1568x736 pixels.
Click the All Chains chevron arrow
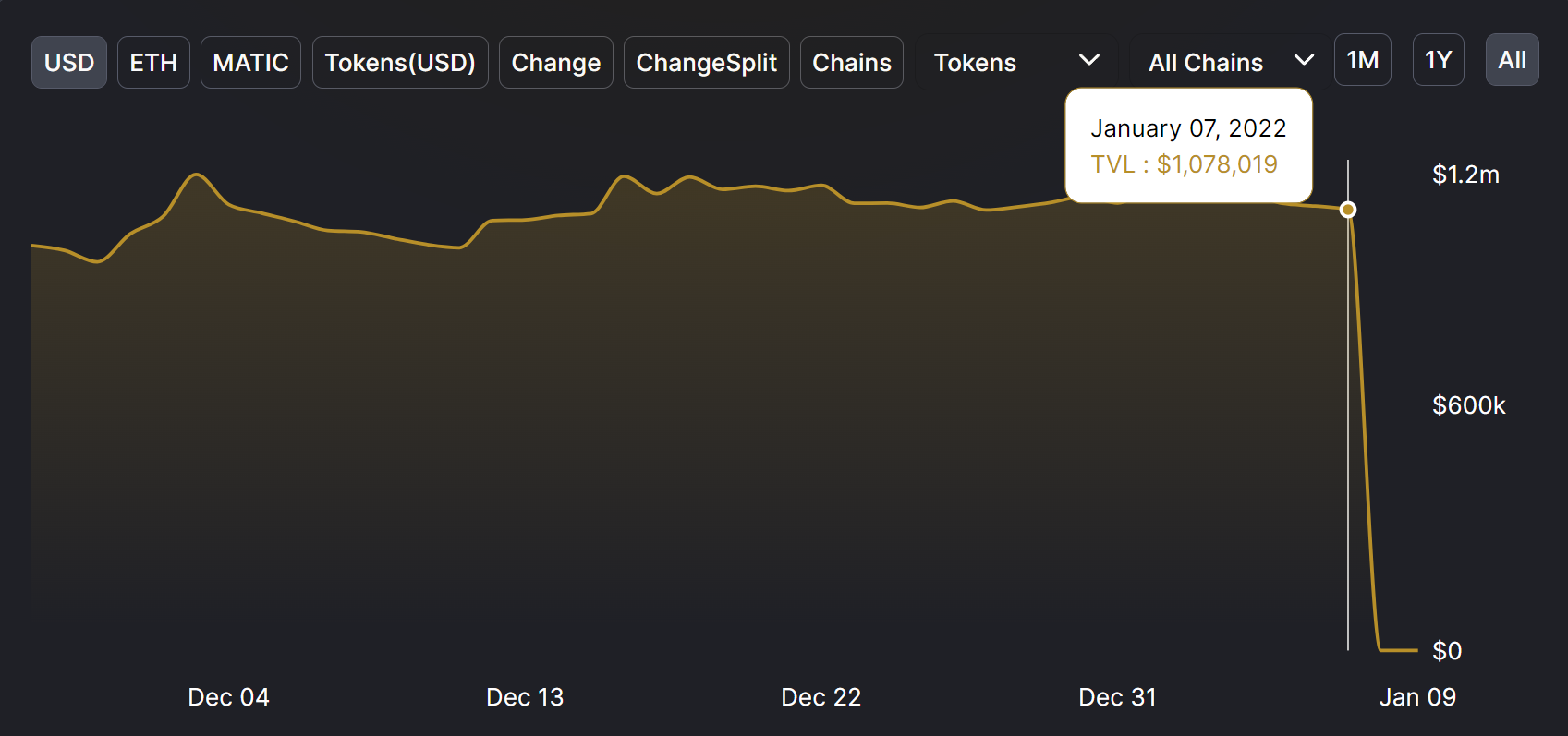click(1304, 61)
